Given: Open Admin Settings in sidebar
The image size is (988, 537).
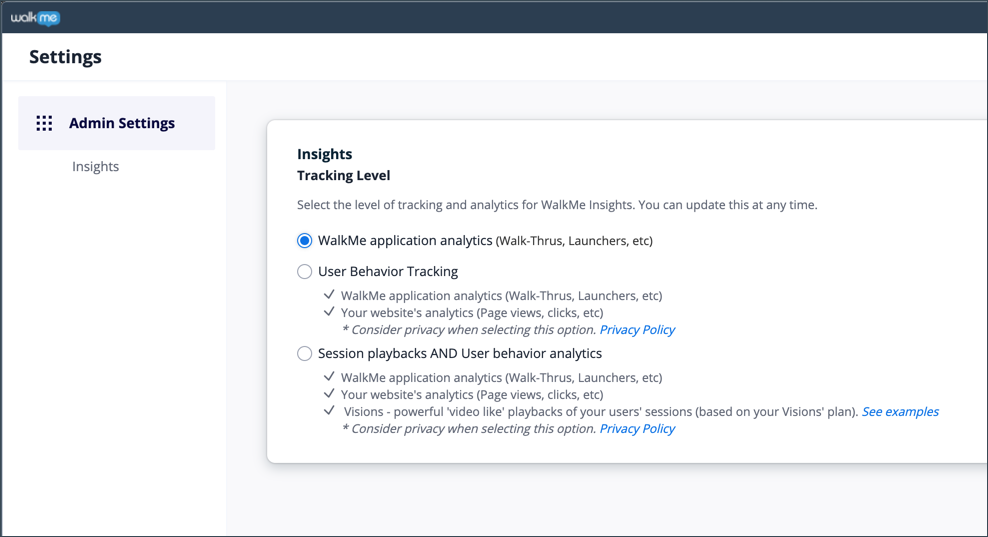Looking at the screenshot, I should [117, 123].
